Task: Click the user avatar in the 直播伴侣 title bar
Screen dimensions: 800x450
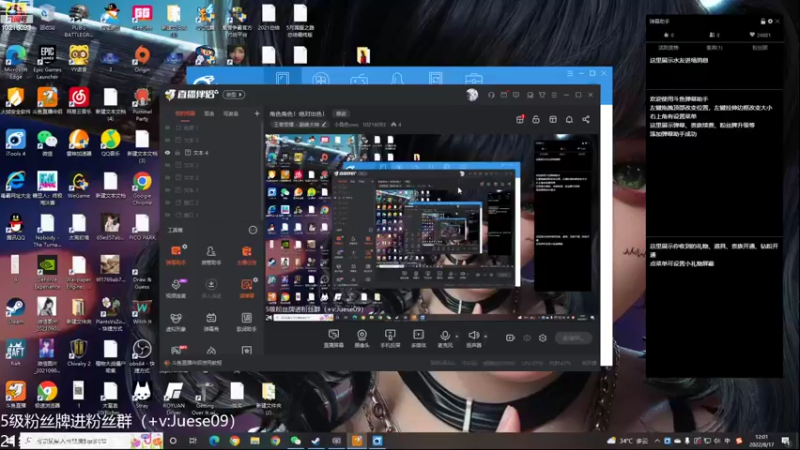Action: tap(472, 94)
